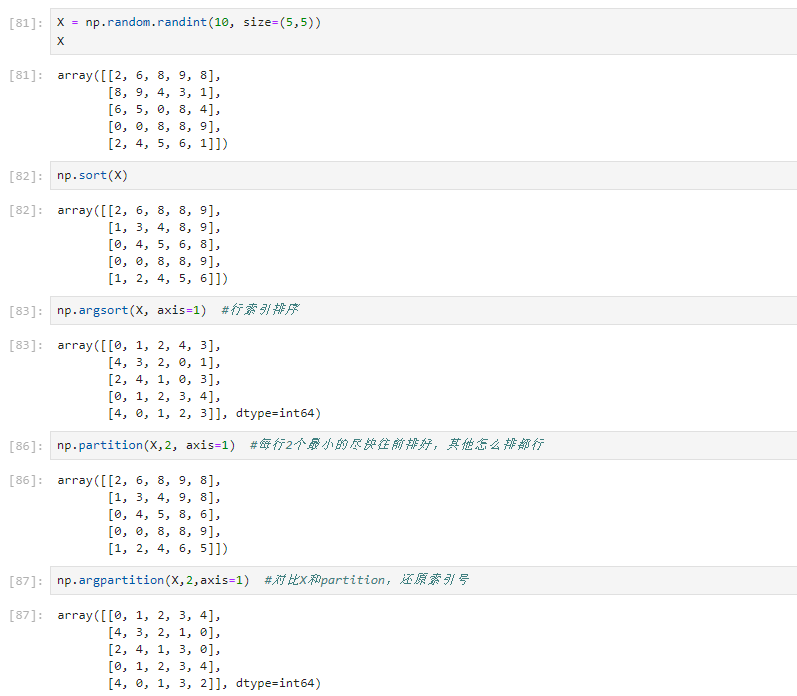Click the comment after np.argpartition call
The image size is (797, 696).
(366, 580)
